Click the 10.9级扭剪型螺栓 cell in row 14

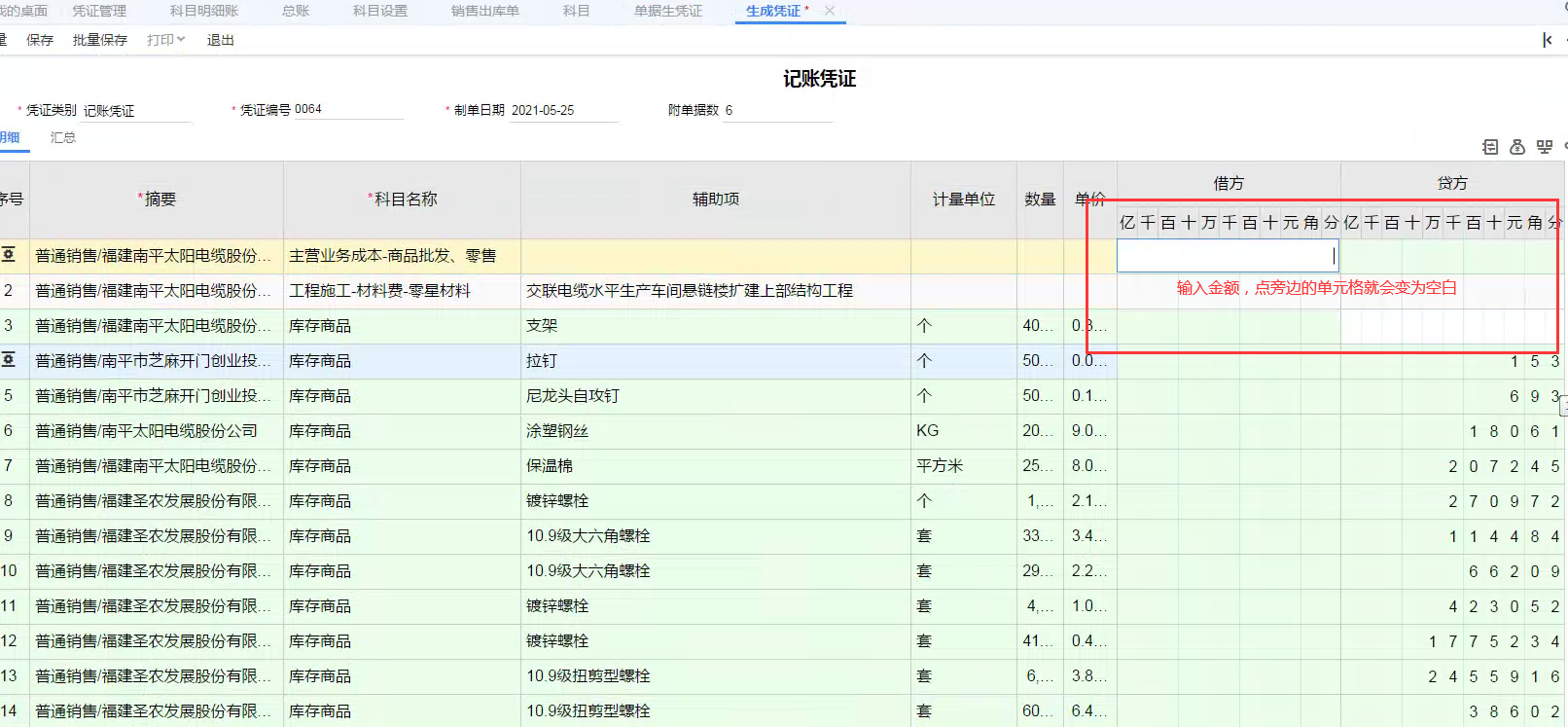tap(716, 711)
